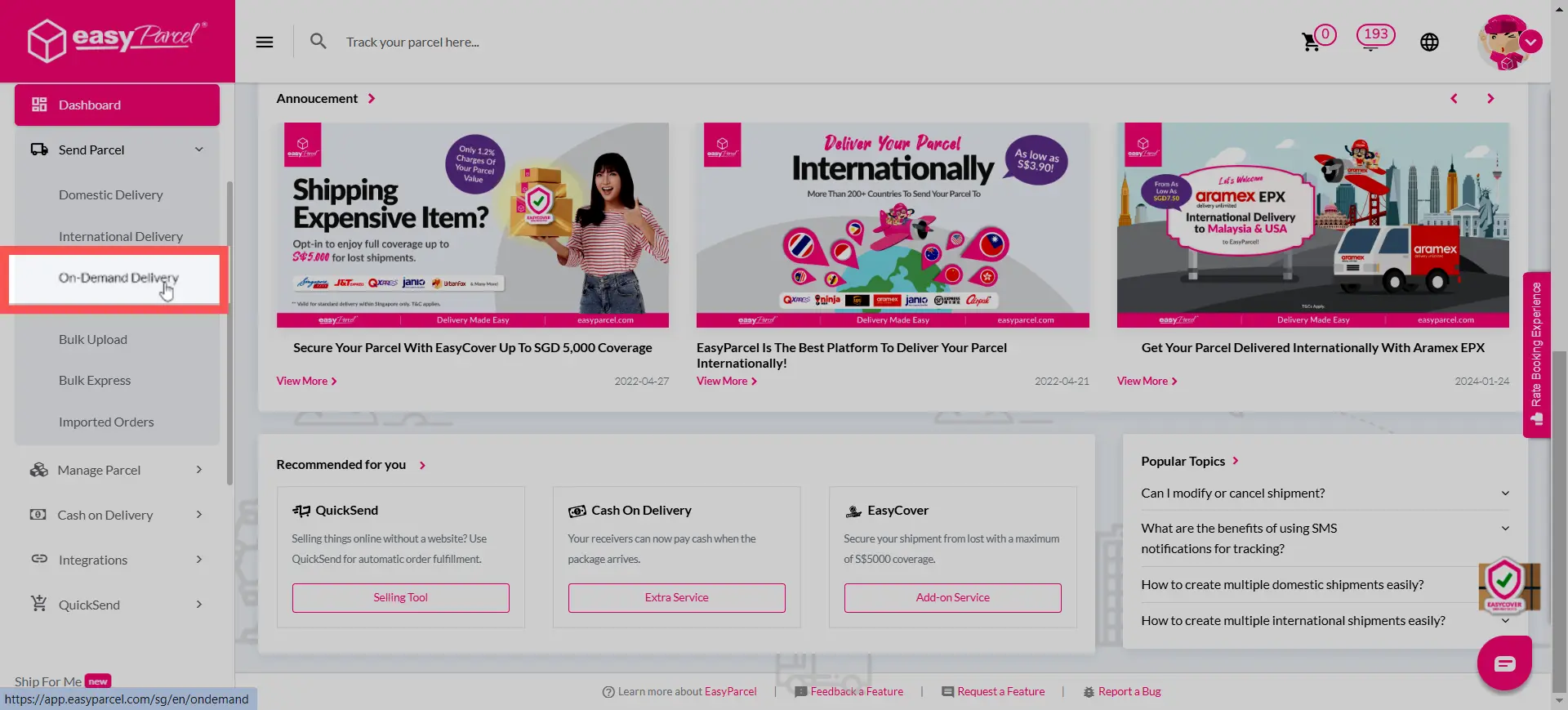This screenshot has width=1568, height=710.
Task: Expand the Cash on Delivery menu
Action: [199, 514]
